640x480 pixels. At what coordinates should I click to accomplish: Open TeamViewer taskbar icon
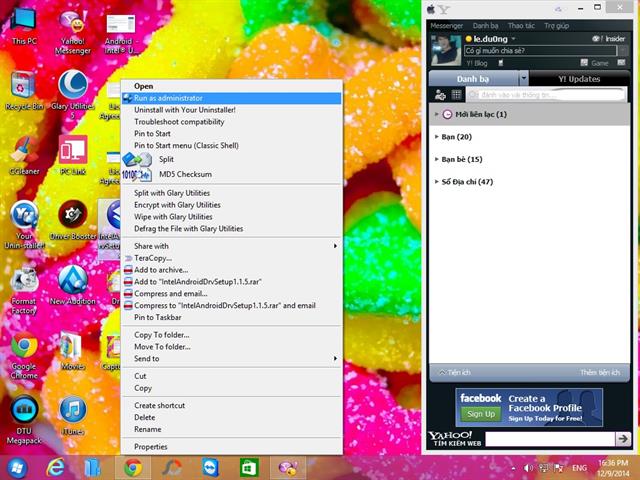point(211,468)
